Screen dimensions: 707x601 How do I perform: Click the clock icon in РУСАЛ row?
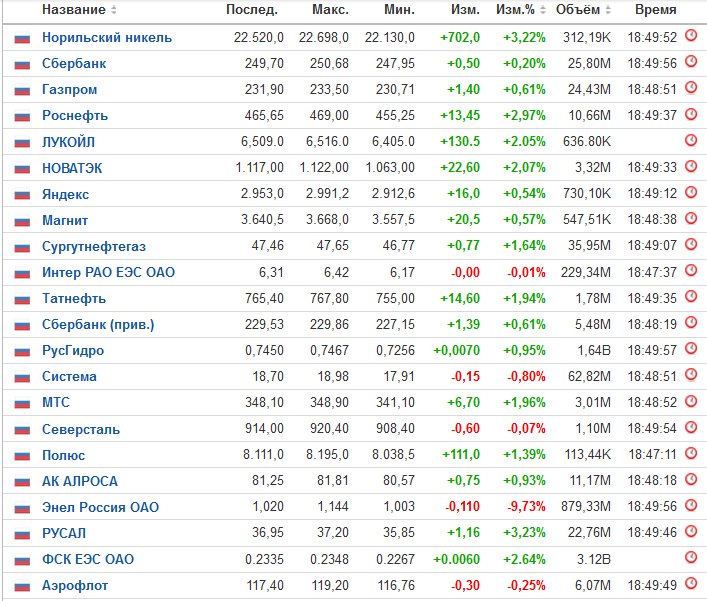tap(691, 531)
